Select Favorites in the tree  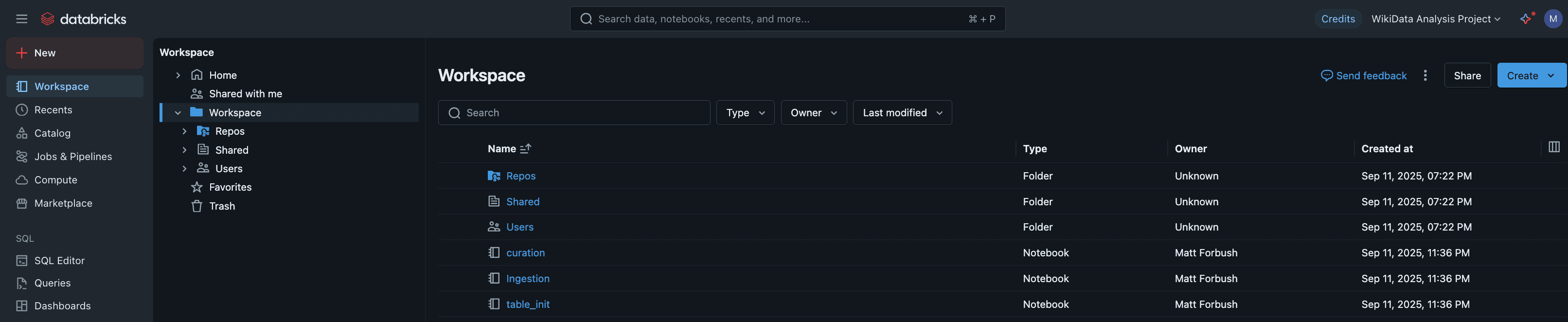pyautogui.click(x=230, y=187)
